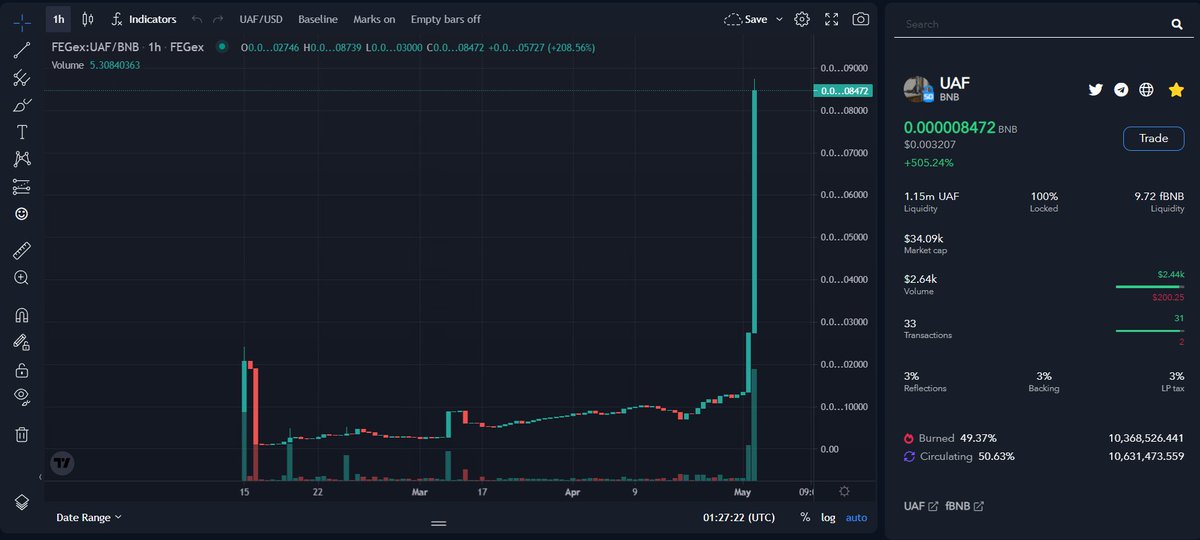Screen dimensions: 1200x540
Task: Select the ruler measure tool
Action: point(21,250)
